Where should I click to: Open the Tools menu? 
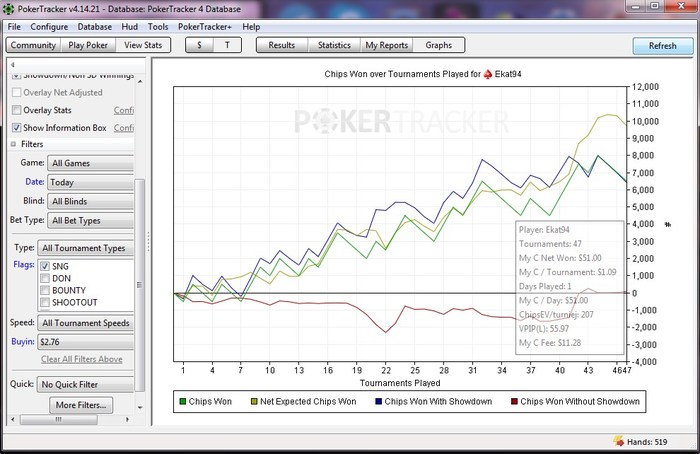(158, 27)
